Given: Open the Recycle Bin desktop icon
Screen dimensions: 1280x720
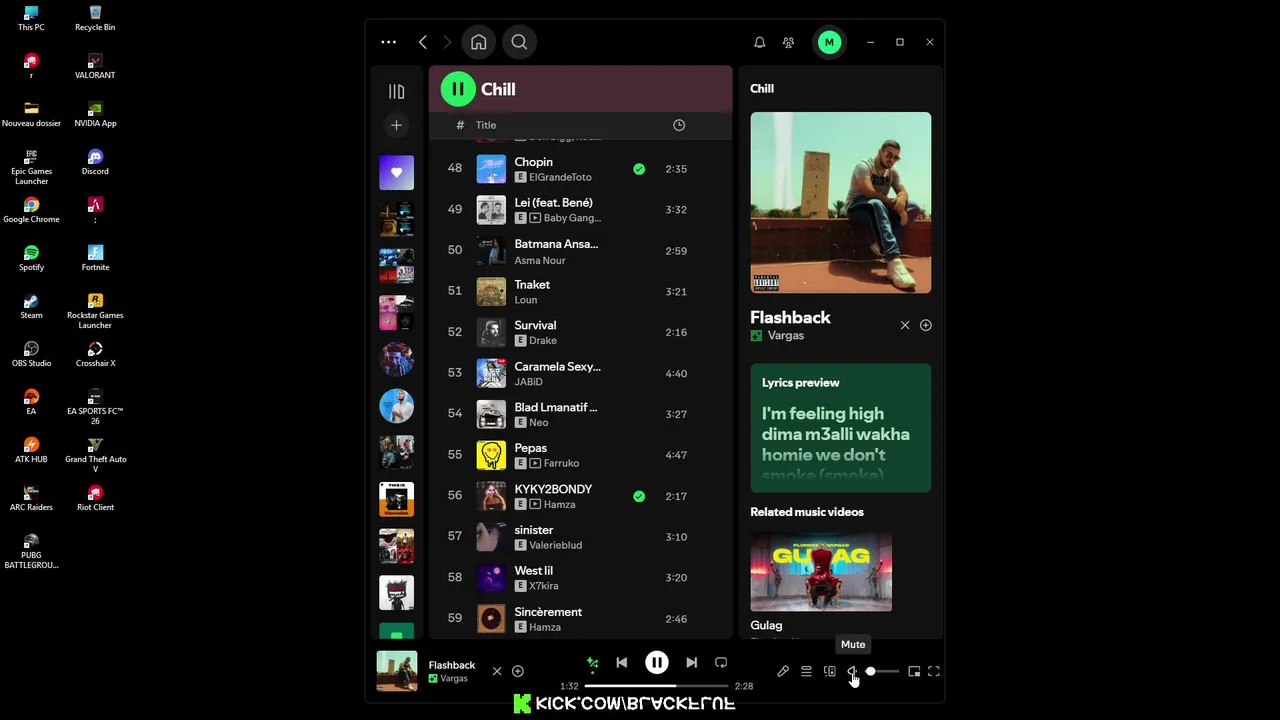Looking at the screenshot, I should tap(95, 18).
